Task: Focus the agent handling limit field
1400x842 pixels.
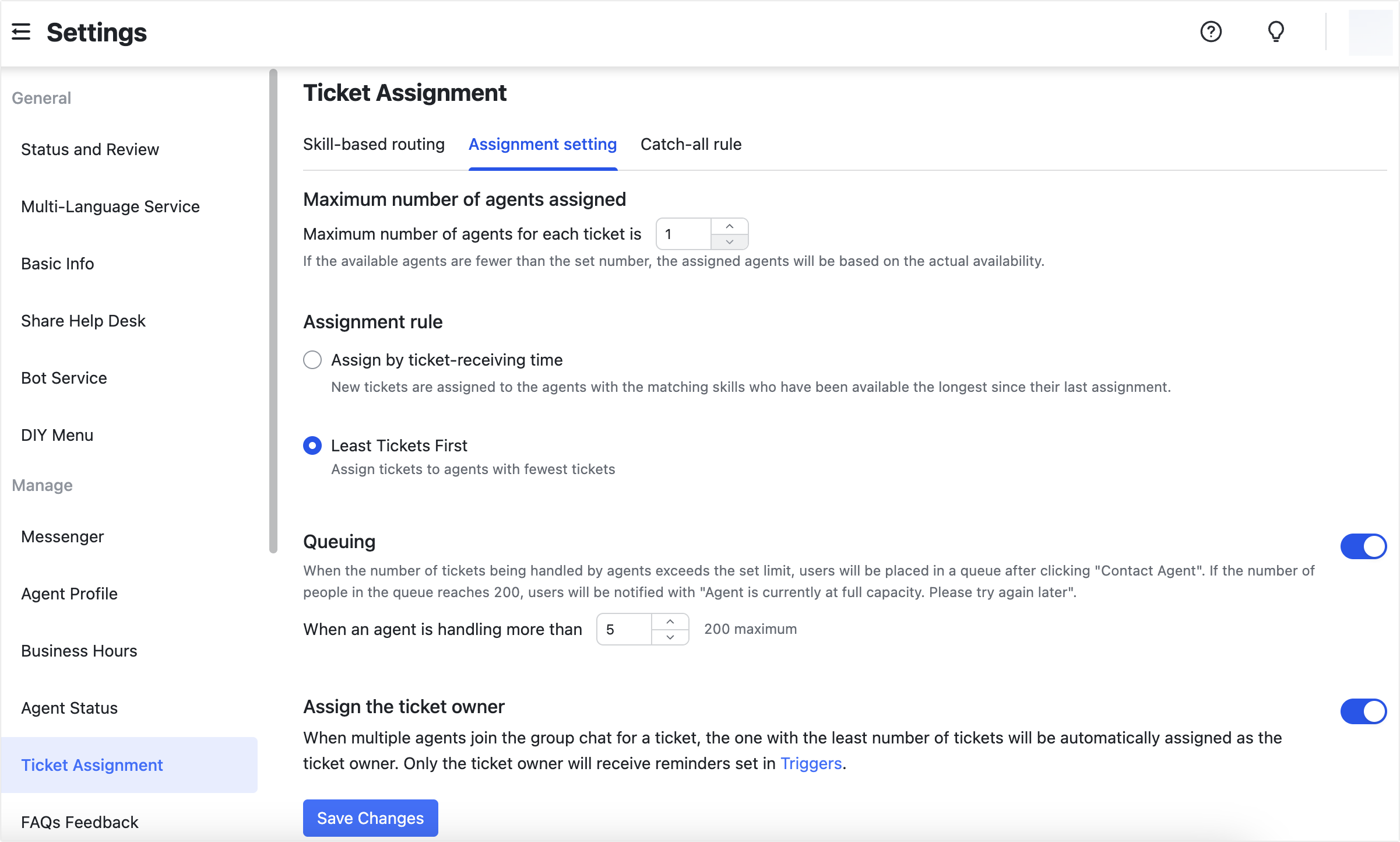Action: (624, 629)
